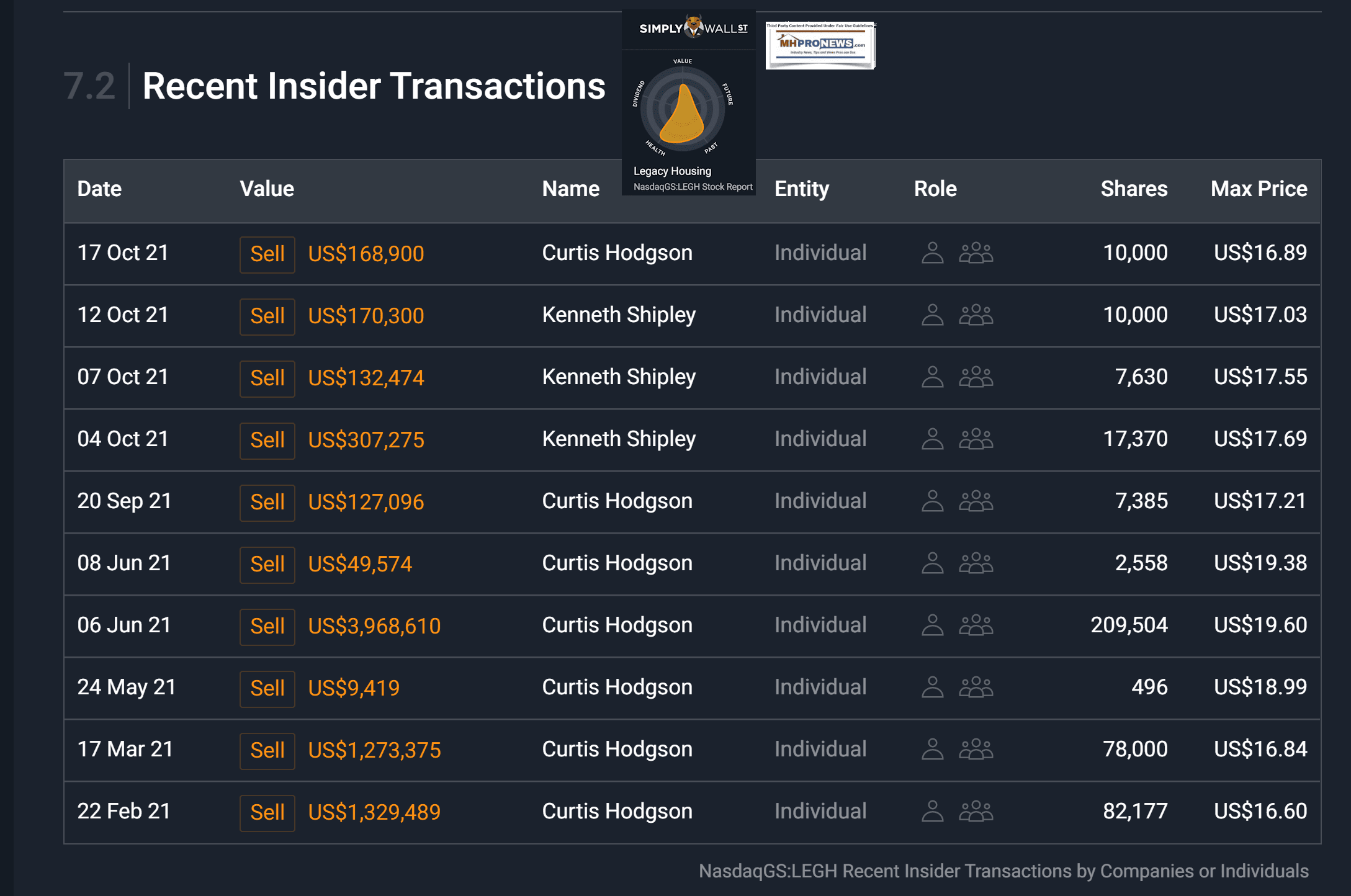
Task: Click the Shares column header
Action: (x=1134, y=189)
